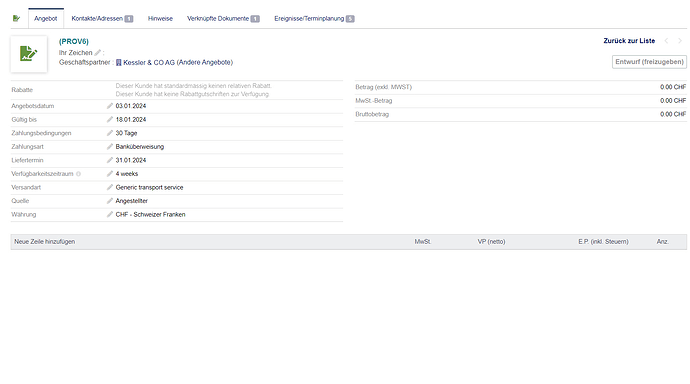Edit Quelle with pencil icon
690x384 pixels.
[x=110, y=201]
